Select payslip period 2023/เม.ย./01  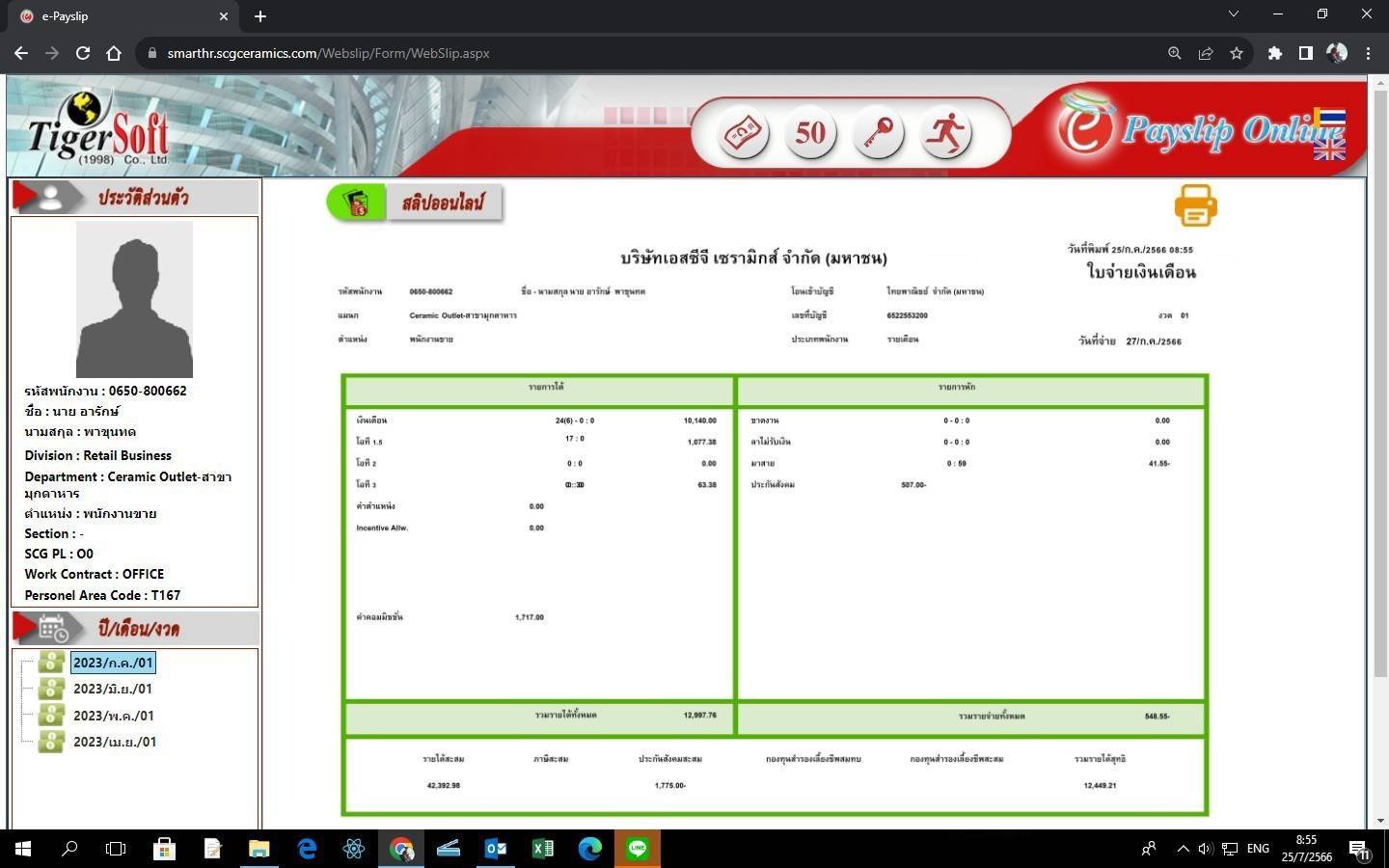pos(115,742)
